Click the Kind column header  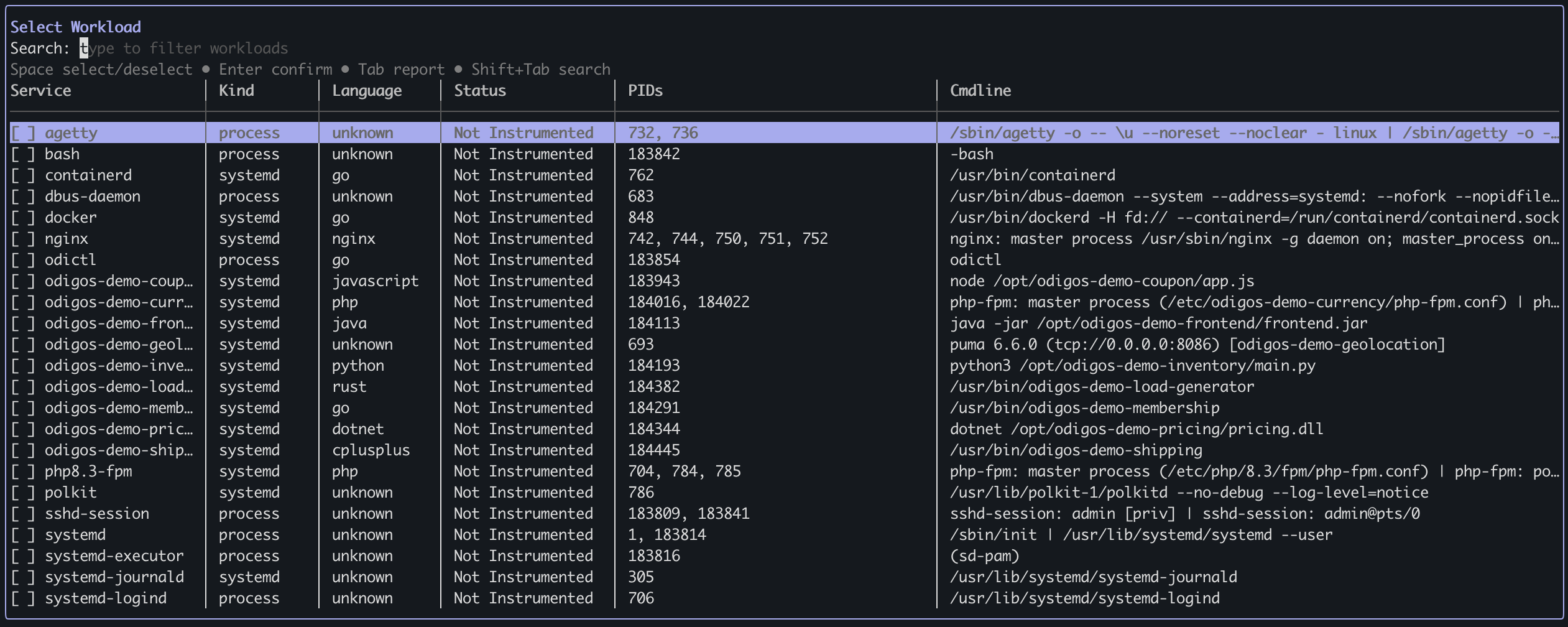click(237, 90)
